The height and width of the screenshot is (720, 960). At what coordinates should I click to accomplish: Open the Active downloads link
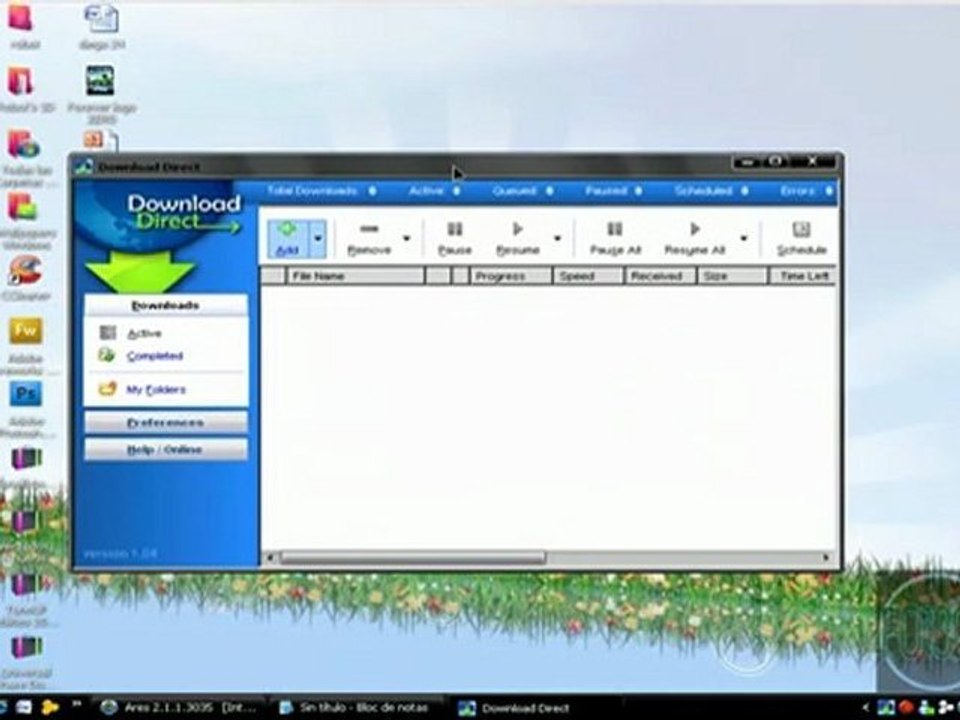144,334
